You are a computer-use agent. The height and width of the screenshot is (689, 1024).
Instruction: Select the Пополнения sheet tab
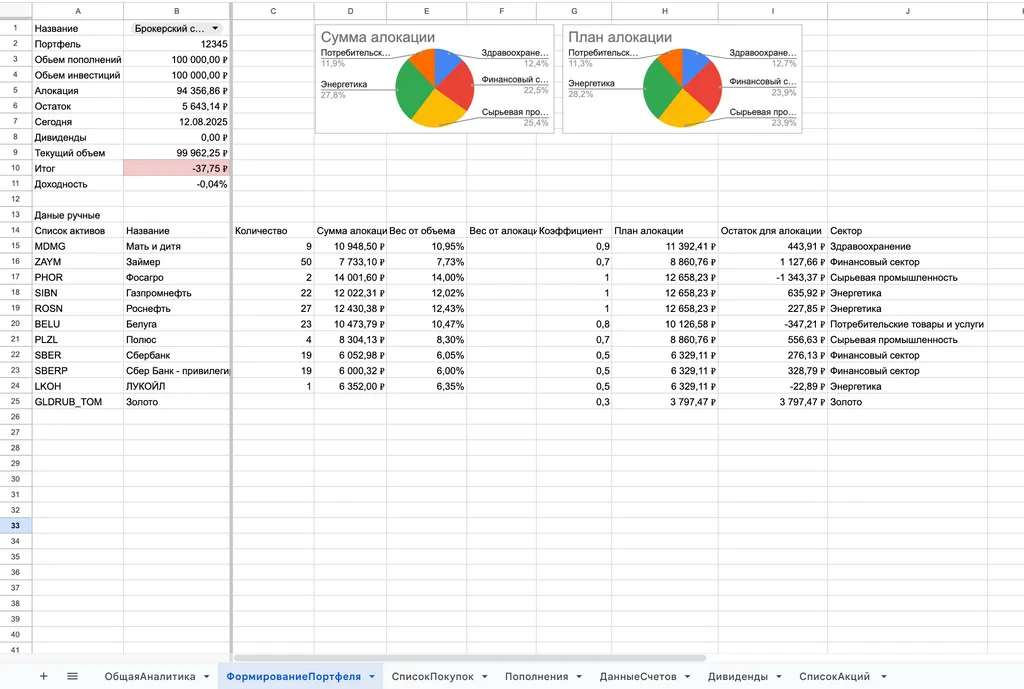pos(536,676)
